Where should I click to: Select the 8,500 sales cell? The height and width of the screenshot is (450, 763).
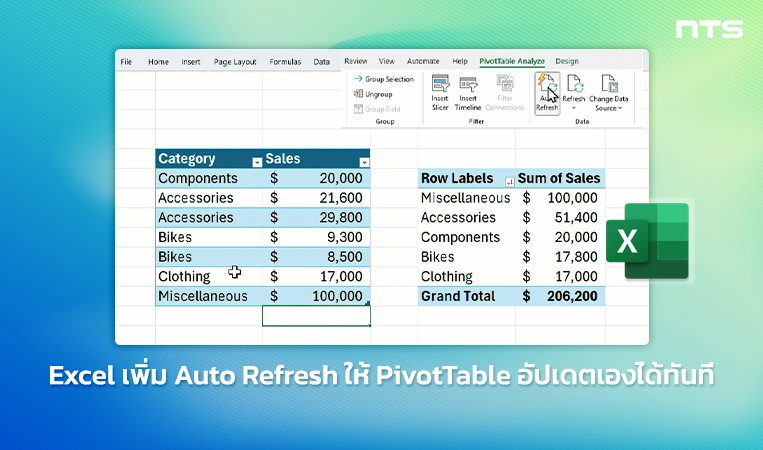point(316,256)
